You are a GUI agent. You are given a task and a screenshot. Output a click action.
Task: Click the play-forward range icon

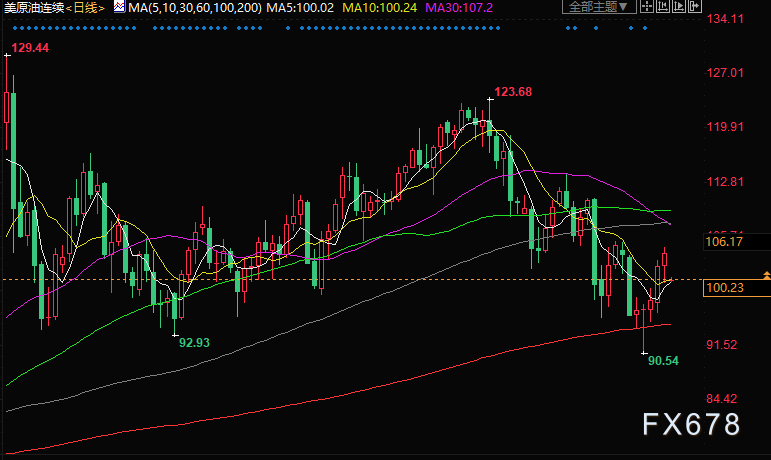click(679, 6)
